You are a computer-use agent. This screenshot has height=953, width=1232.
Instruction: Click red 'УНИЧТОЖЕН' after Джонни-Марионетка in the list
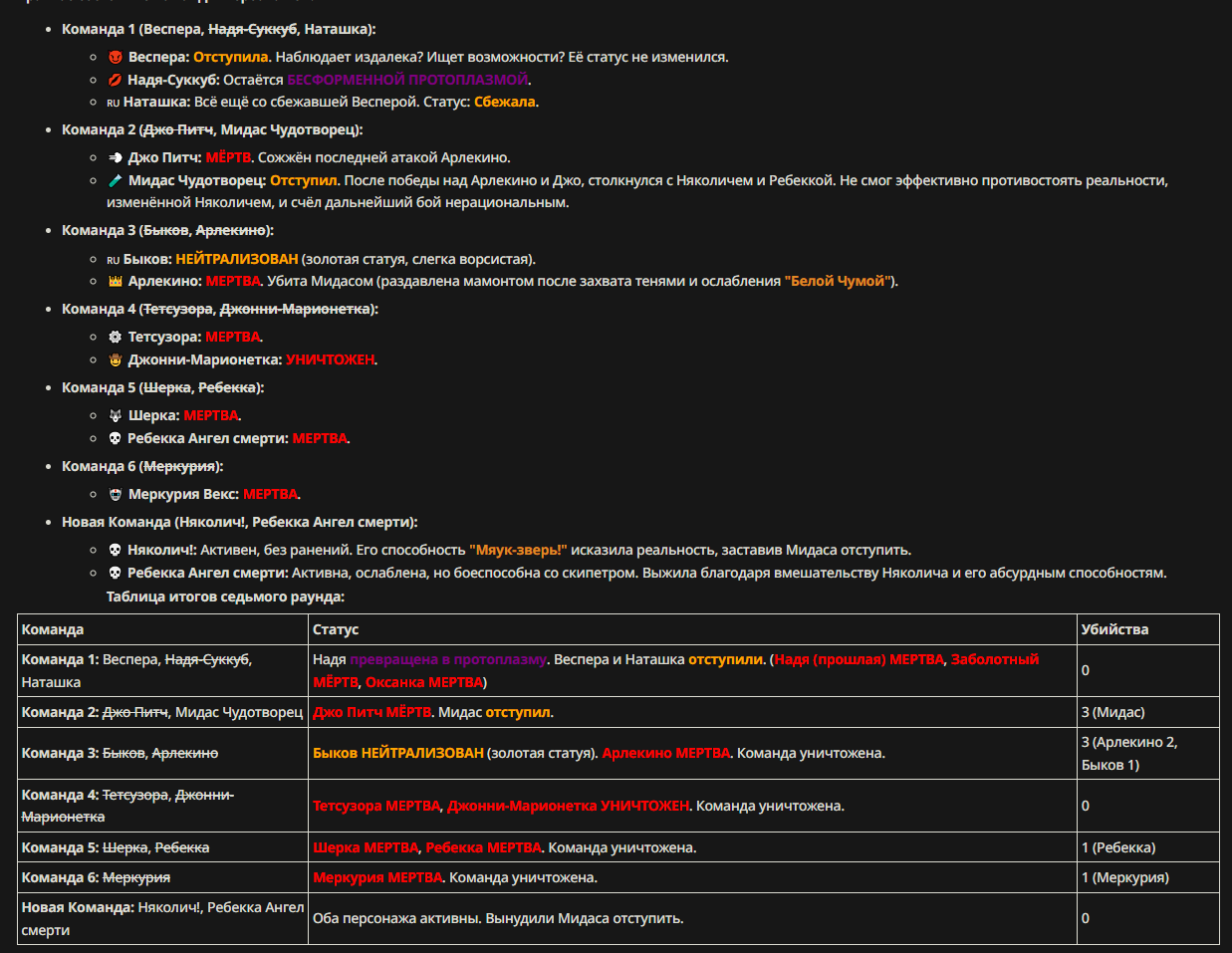point(331,359)
